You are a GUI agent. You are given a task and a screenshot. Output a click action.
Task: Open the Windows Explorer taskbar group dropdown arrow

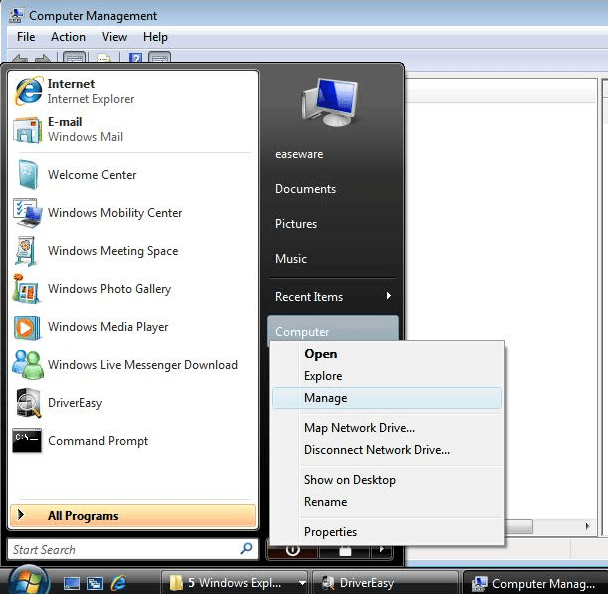click(x=302, y=582)
